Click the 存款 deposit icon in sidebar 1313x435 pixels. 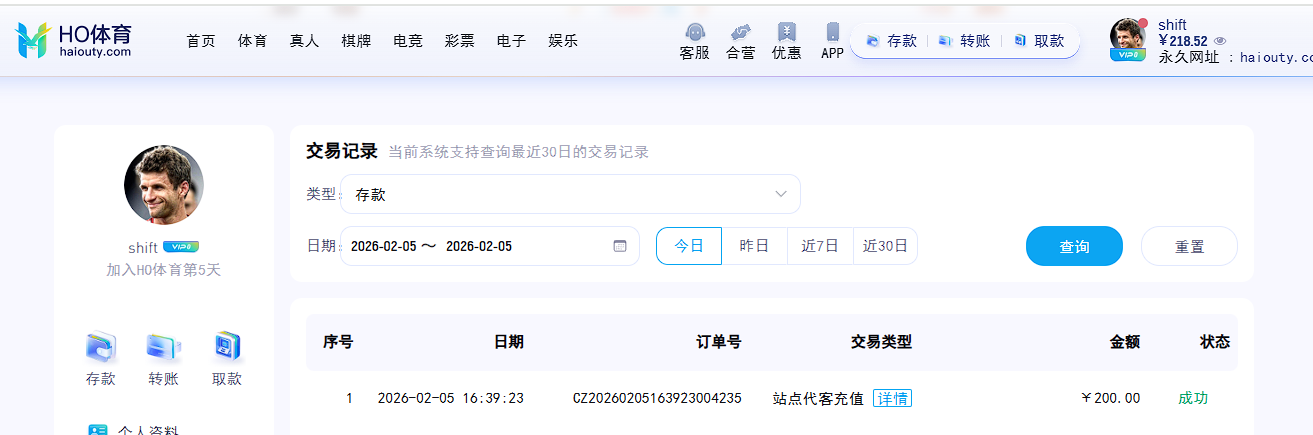click(101, 347)
